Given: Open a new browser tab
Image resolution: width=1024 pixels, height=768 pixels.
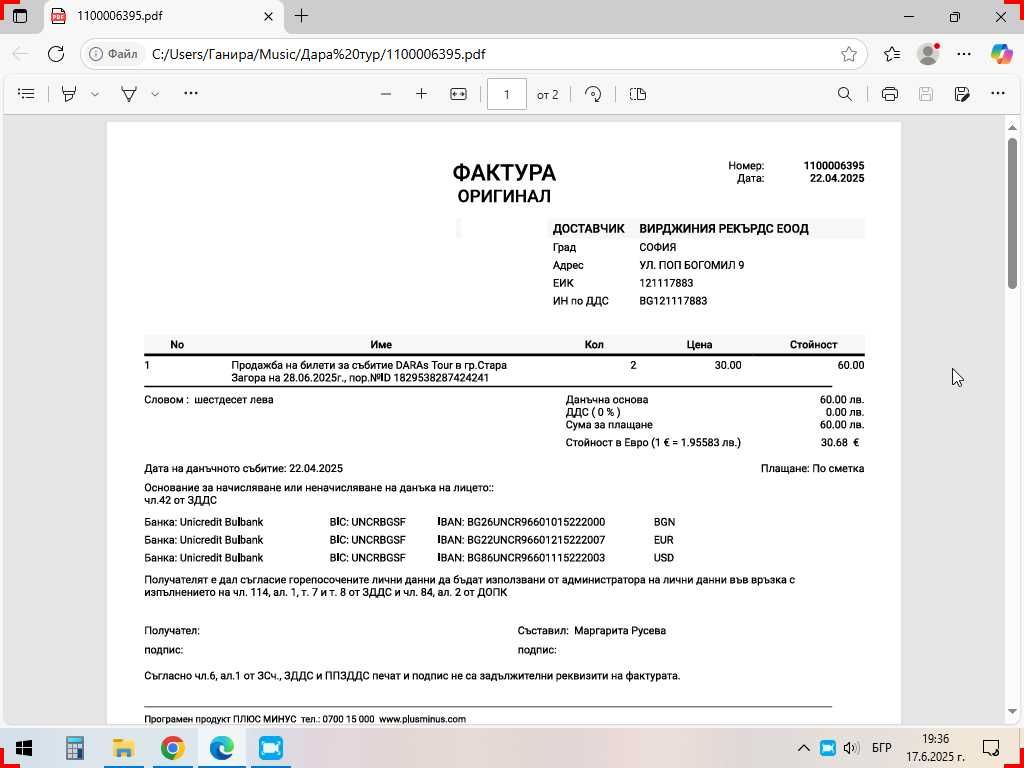Looking at the screenshot, I should (x=301, y=16).
